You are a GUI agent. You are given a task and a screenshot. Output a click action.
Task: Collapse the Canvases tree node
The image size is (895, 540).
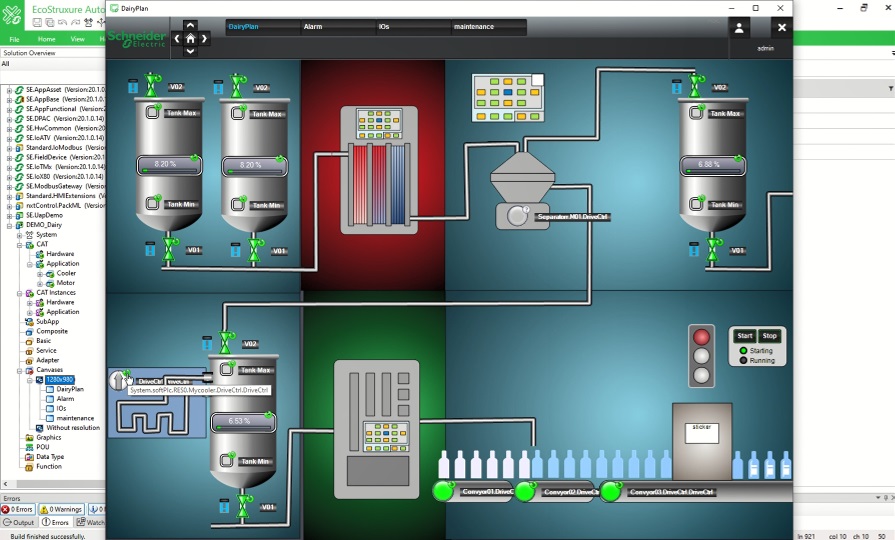pos(20,370)
